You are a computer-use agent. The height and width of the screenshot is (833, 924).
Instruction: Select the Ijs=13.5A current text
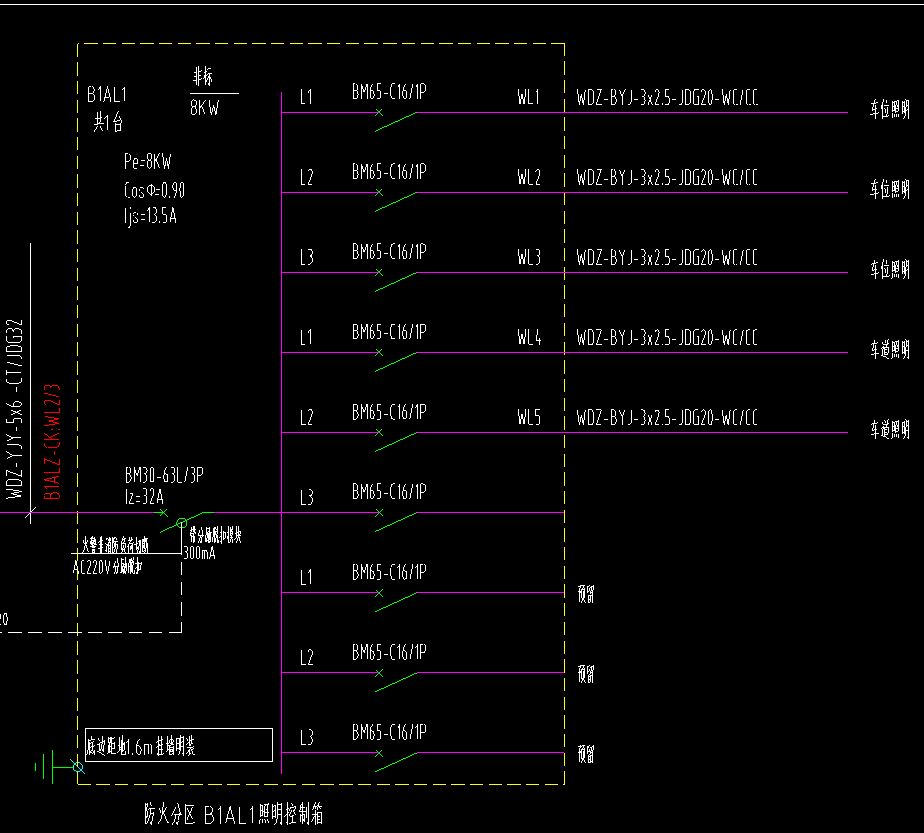click(x=150, y=216)
